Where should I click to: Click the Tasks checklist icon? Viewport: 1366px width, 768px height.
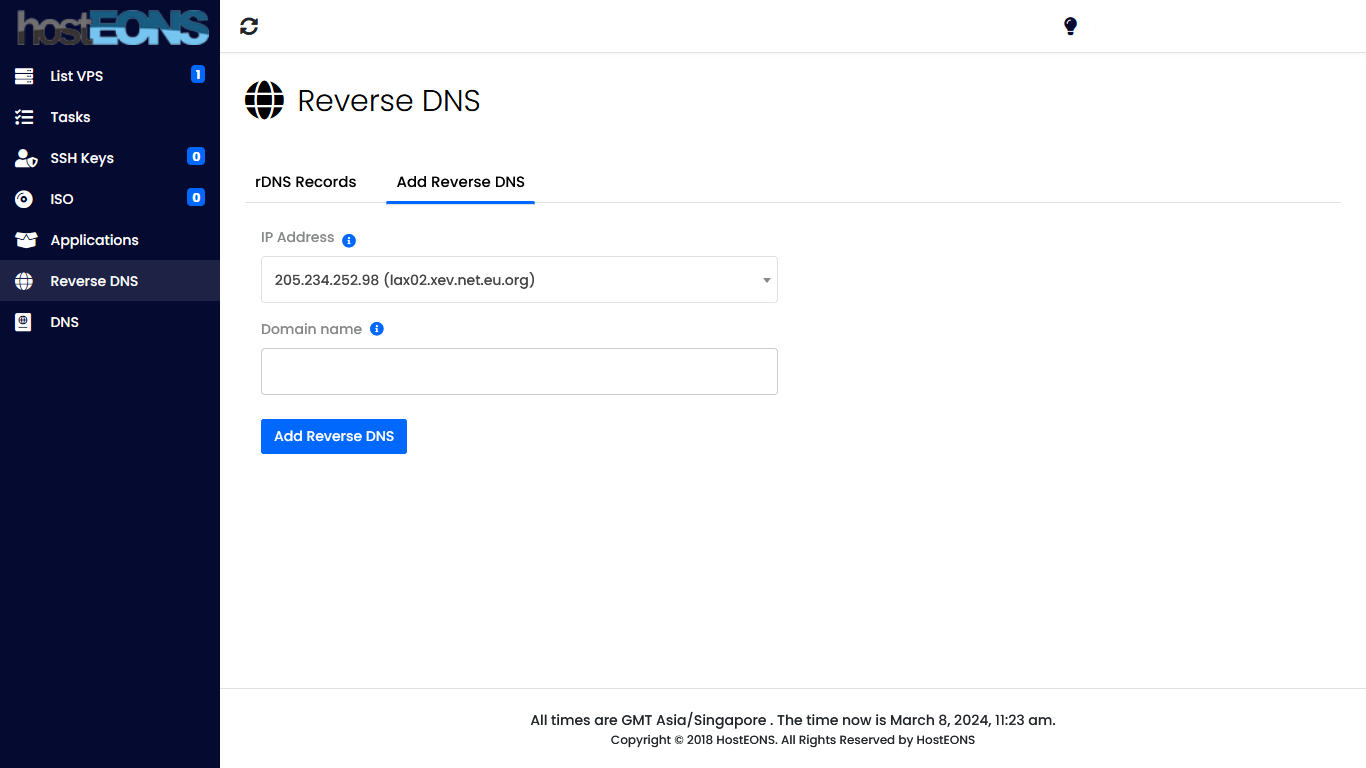(24, 117)
